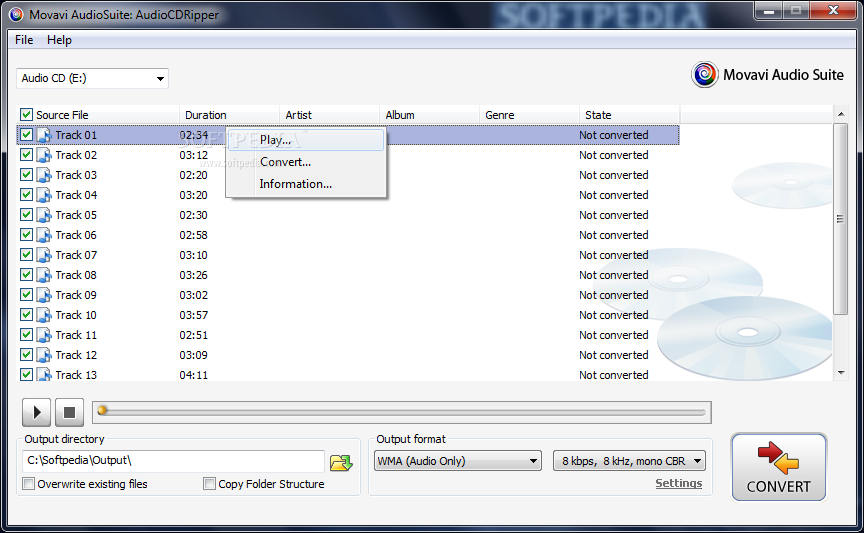864x533 pixels.
Task: Browse for output directory folder icon
Action: pos(341,462)
